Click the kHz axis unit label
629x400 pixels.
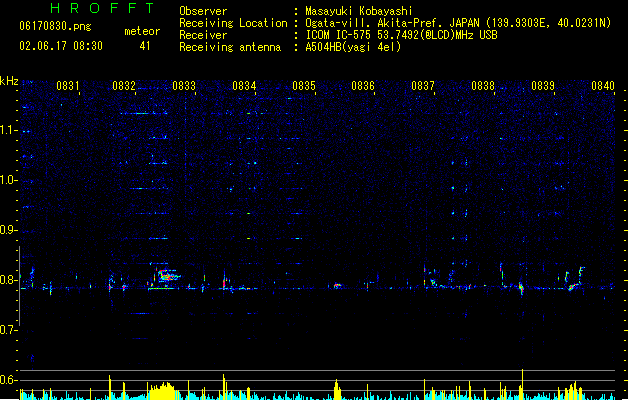tap(9, 81)
